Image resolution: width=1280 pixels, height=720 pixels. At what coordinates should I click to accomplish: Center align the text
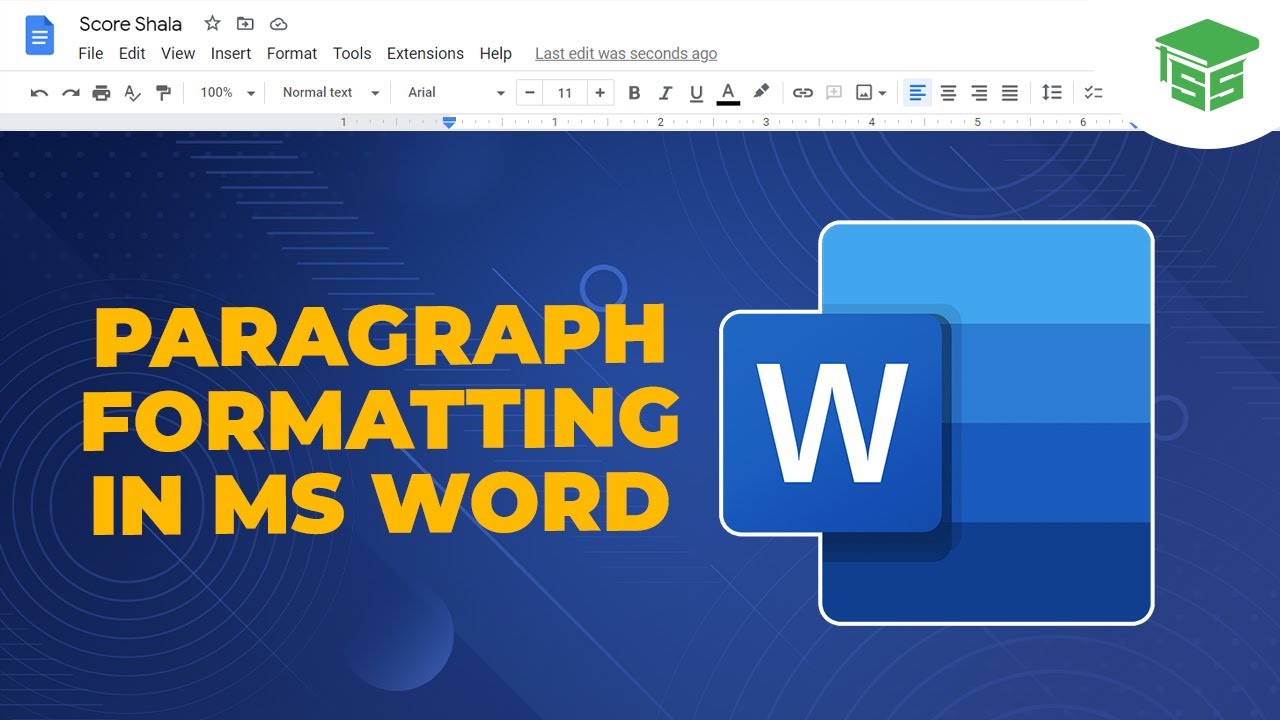click(948, 93)
